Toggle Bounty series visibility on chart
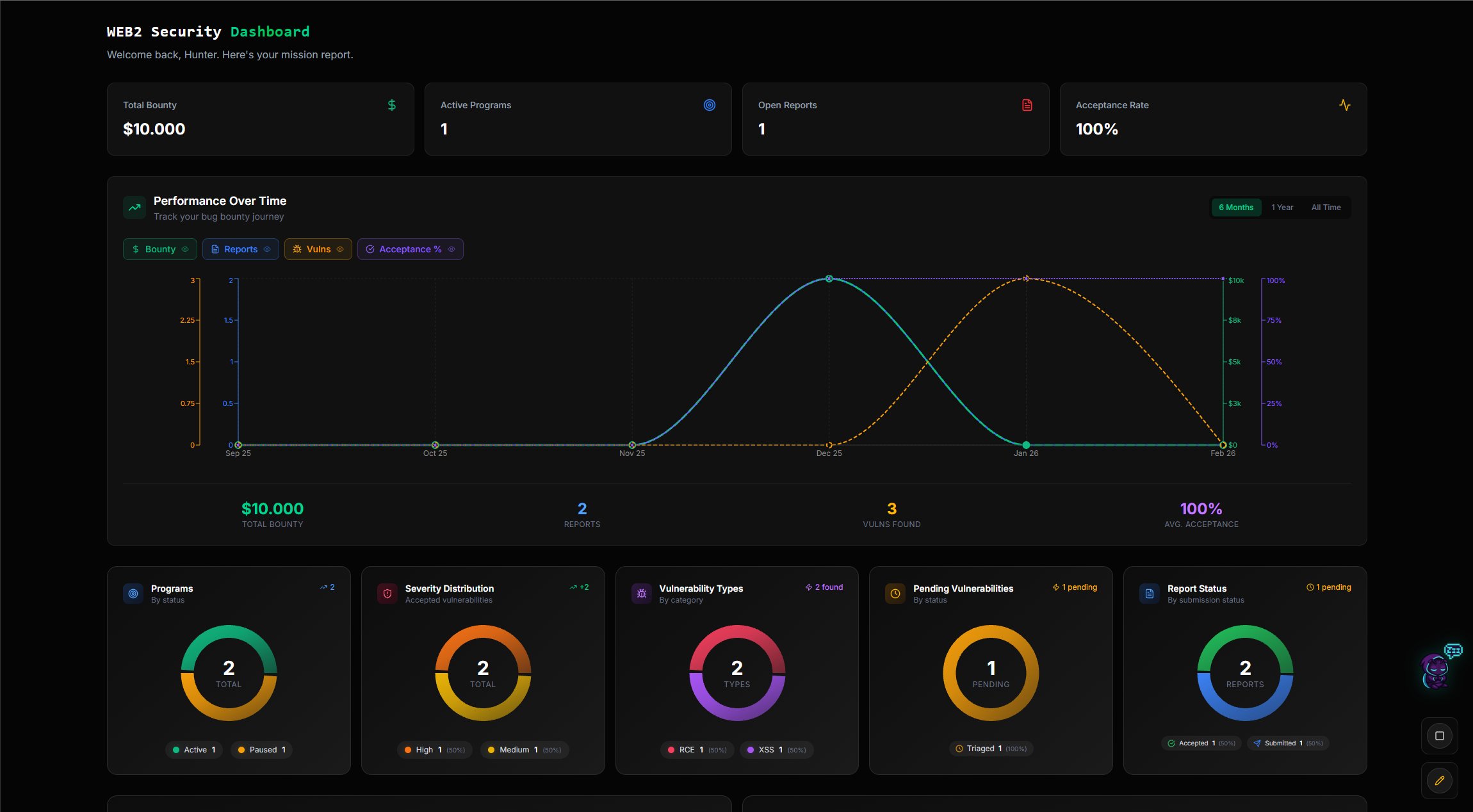 point(160,249)
